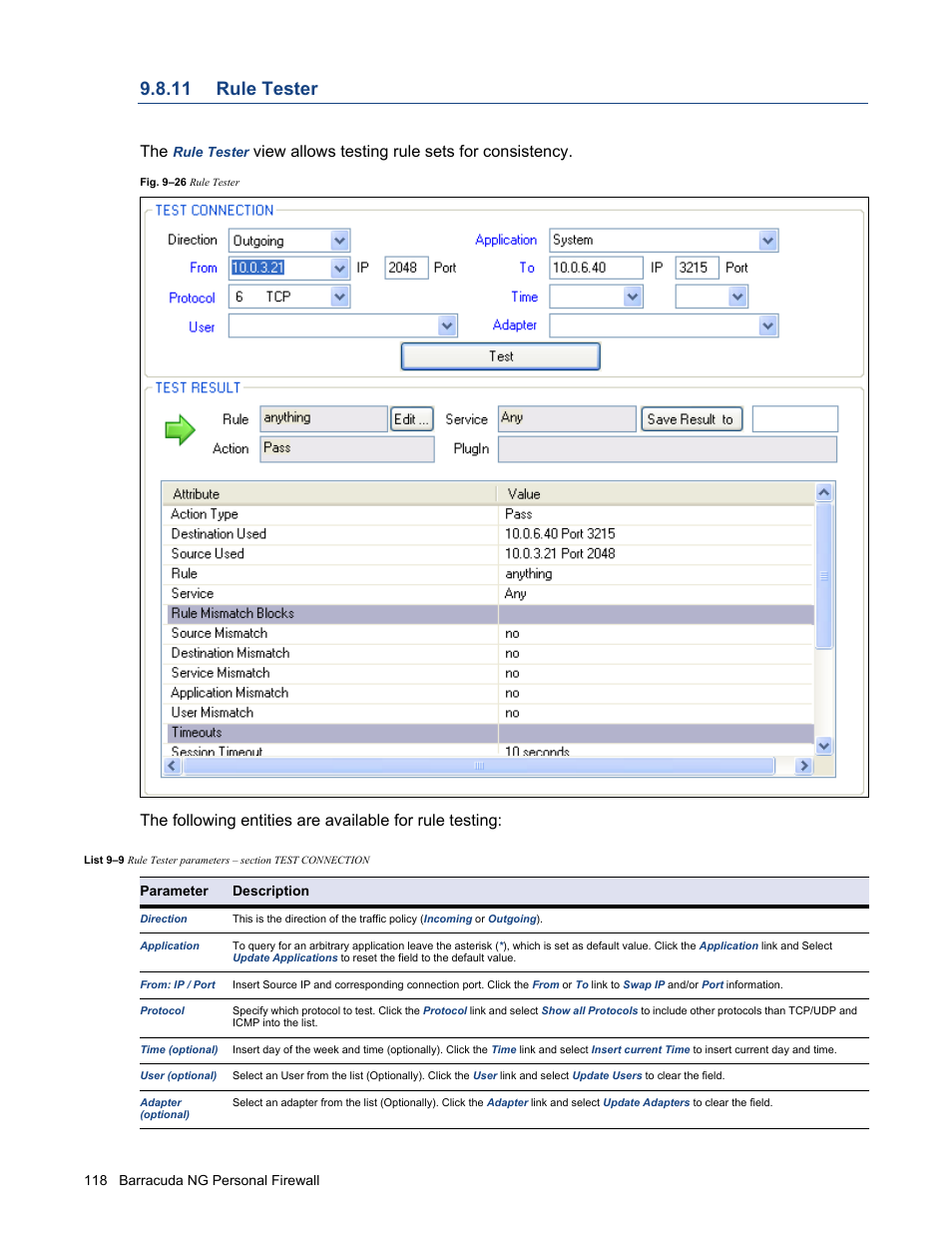Click the To link label
The height and width of the screenshot is (1233, 952).
[x=527, y=268]
